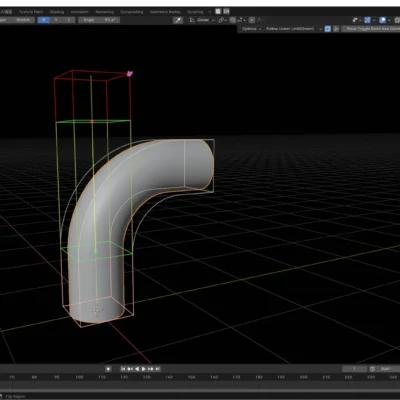Image resolution: width=400 pixels, height=400 pixels.
Task: Switch to the Rendering workspace tab
Action: [x=104, y=12]
